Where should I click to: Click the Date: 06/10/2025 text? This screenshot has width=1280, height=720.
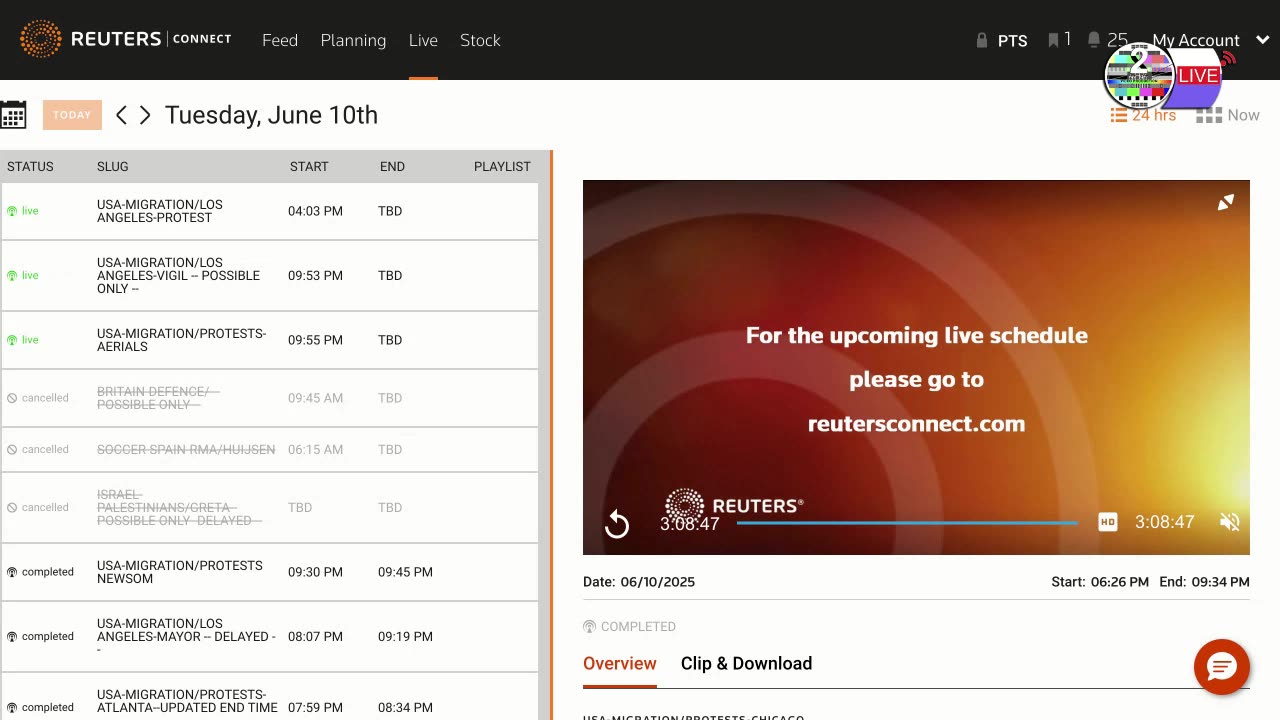639,582
